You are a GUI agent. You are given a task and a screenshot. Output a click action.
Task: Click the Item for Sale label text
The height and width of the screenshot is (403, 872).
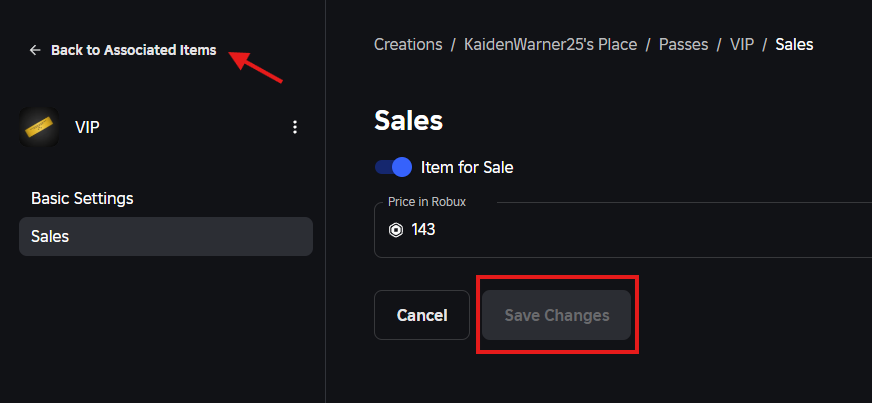[x=467, y=167]
